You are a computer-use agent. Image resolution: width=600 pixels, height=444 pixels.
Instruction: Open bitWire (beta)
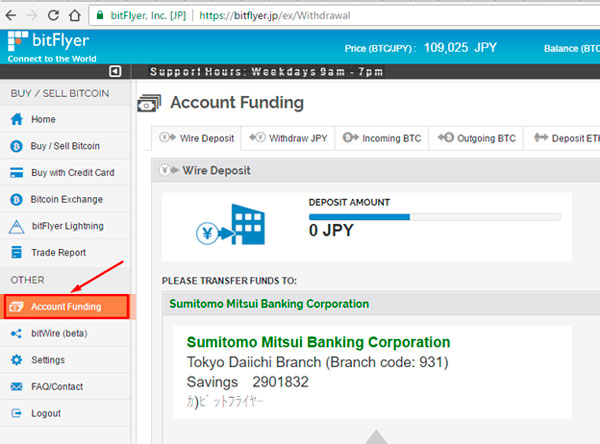click(x=65, y=333)
